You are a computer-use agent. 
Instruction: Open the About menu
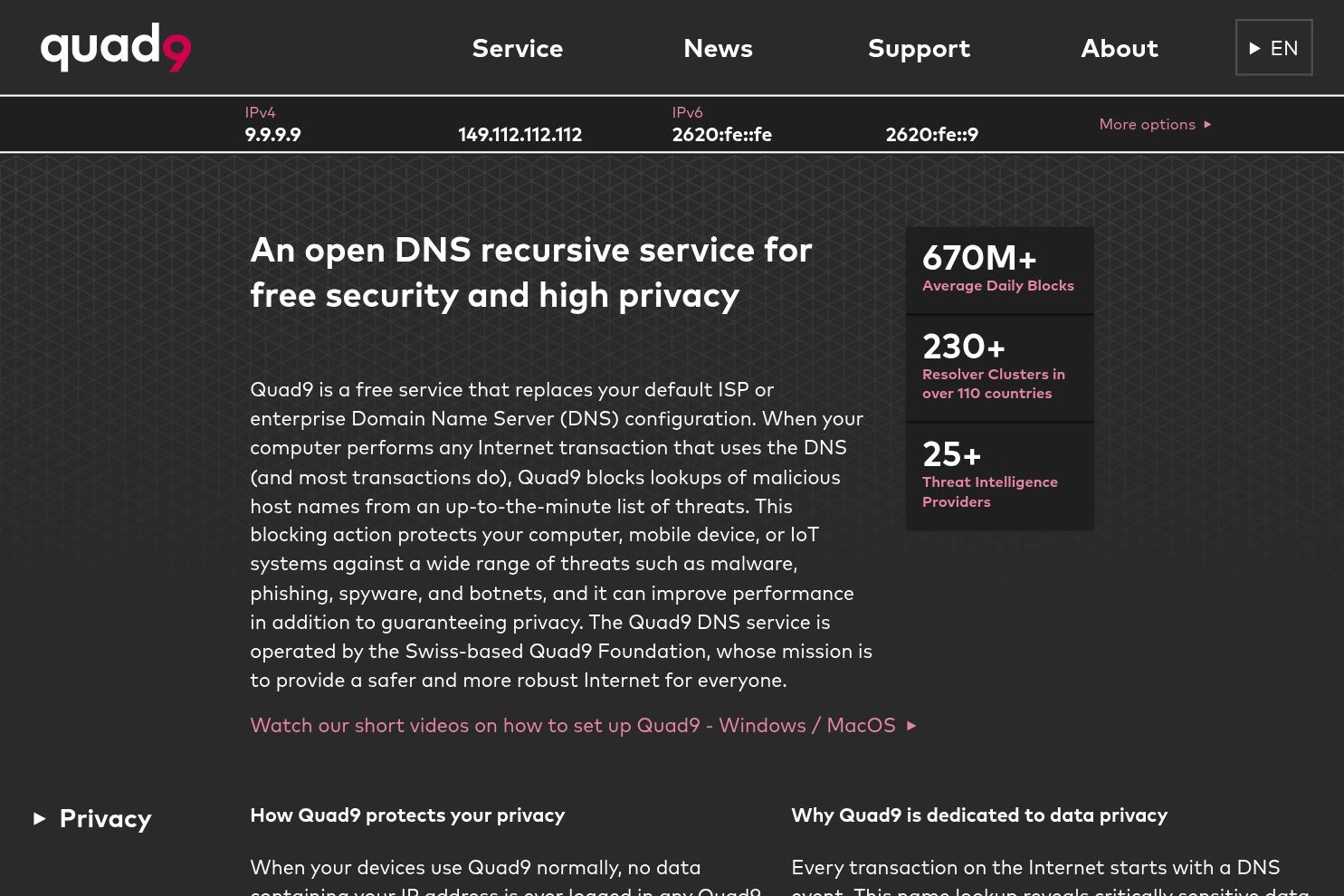point(1120,48)
